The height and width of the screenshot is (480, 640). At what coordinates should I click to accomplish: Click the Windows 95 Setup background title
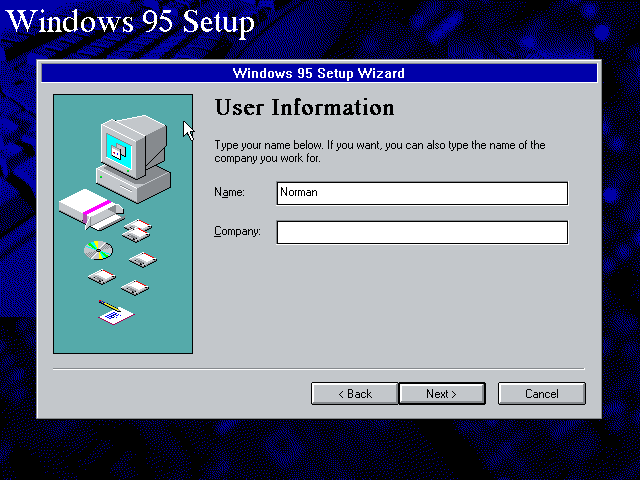(x=131, y=21)
